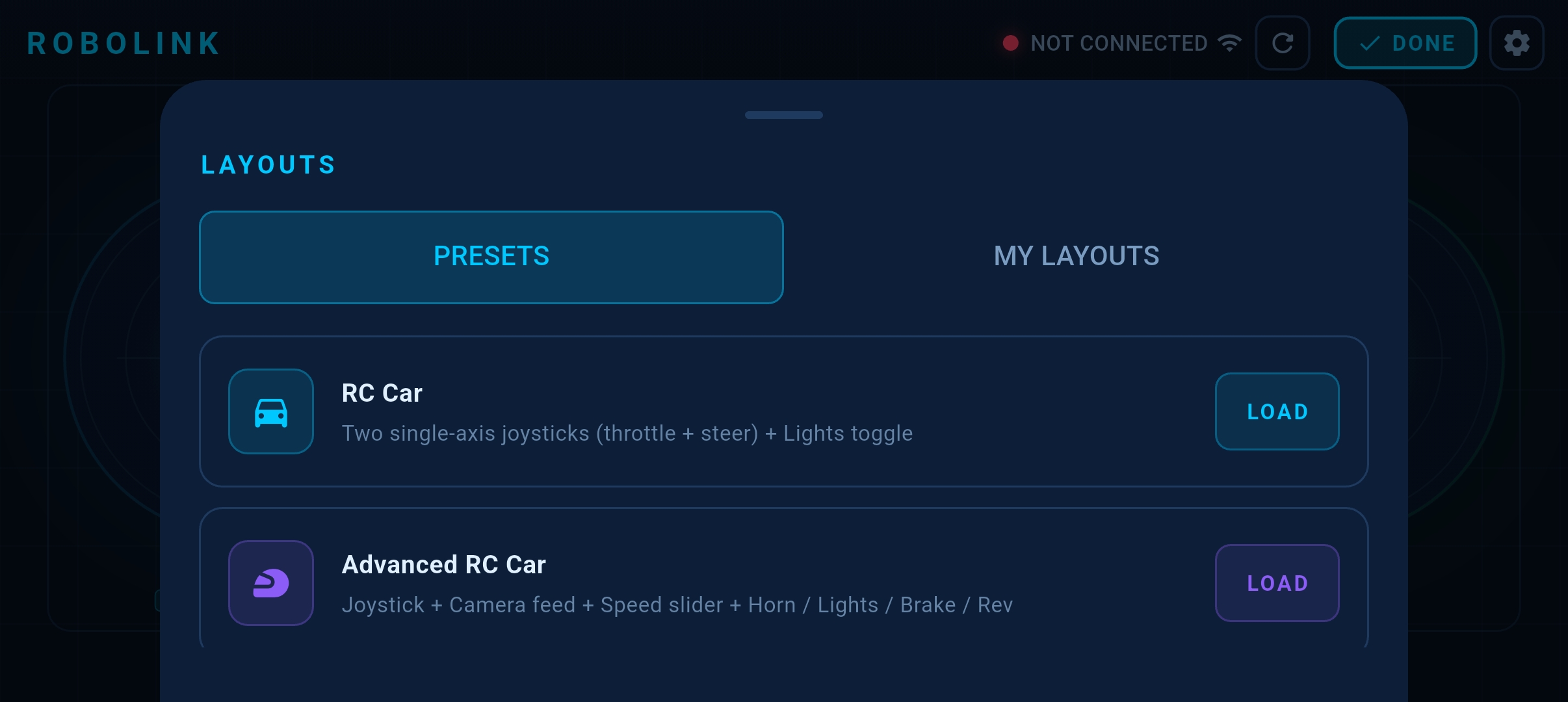This screenshot has width=1568, height=702.
Task: Select the PRESETS tab
Action: tap(491, 256)
